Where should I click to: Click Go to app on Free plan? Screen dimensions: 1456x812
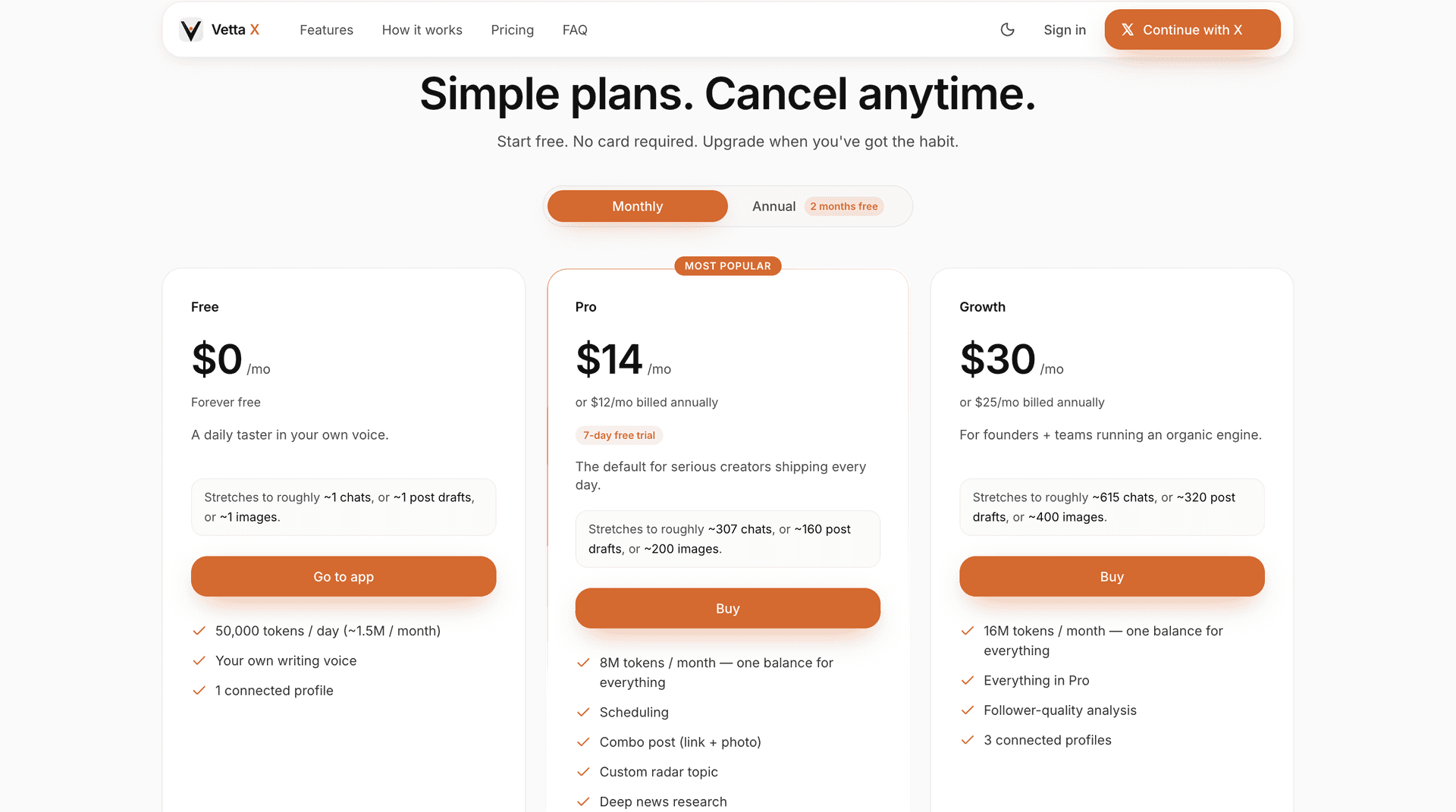pyautogui.click(x=344, y=576)
